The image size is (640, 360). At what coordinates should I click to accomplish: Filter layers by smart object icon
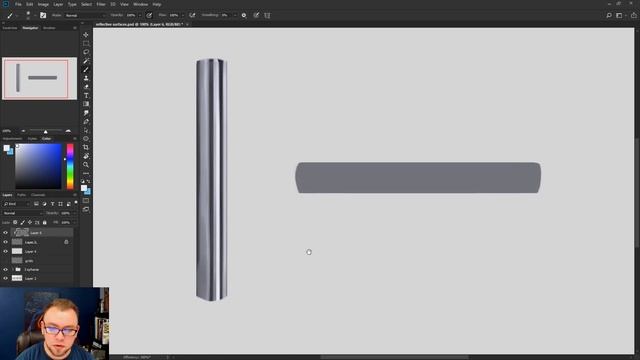[x=68, y=204]
